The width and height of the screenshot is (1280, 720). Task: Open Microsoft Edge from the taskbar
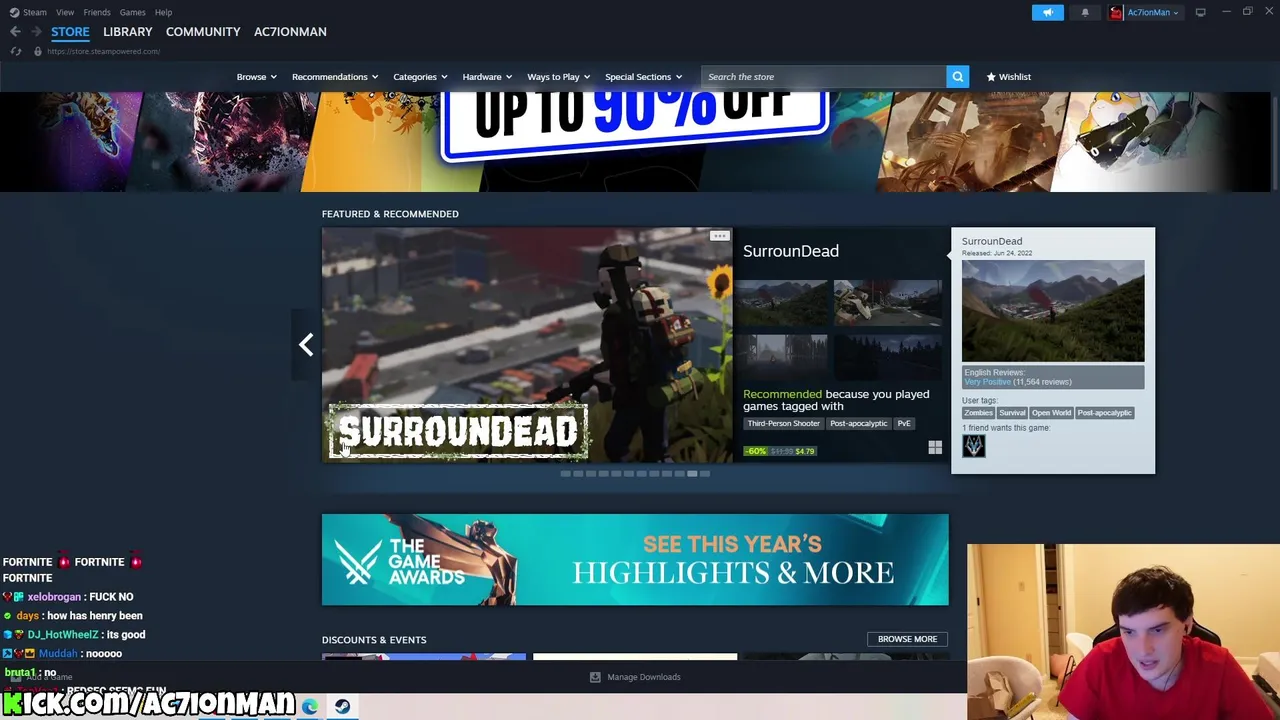tap(310, 706)
